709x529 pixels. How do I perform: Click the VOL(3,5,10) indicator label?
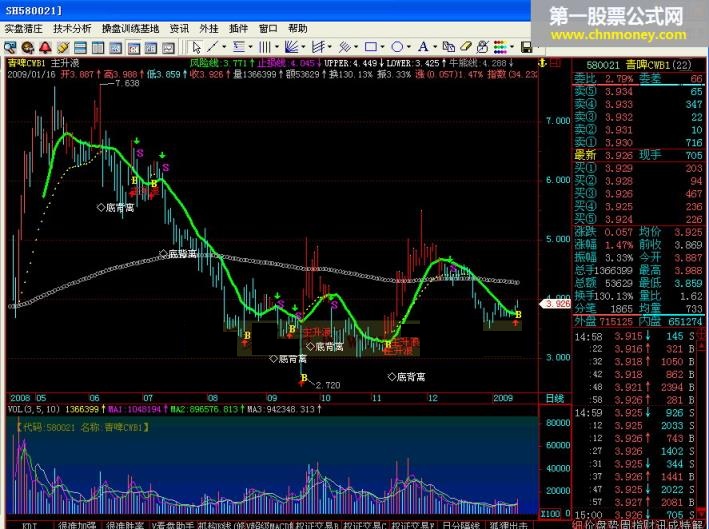[x=34, y=410]
